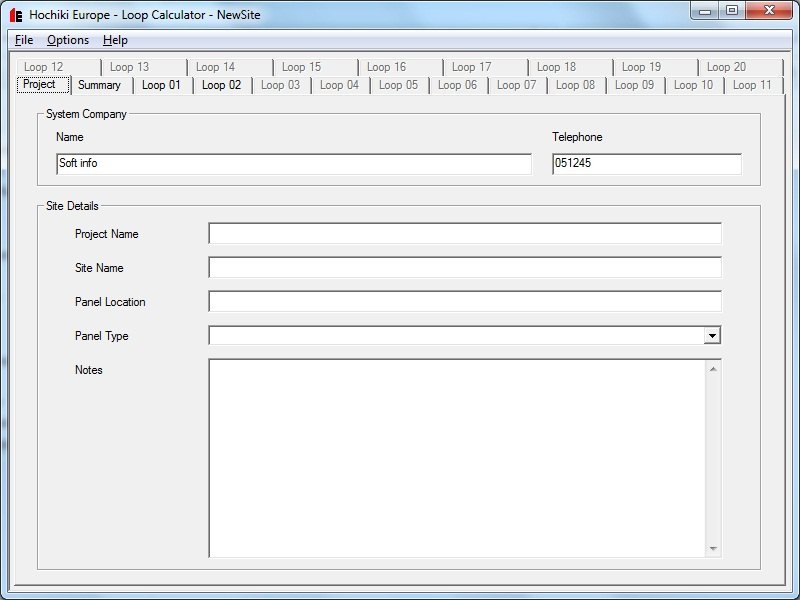The image size is (800, 600).
Task: Go to the Loop 05 tab
Action: click(398, 85)
